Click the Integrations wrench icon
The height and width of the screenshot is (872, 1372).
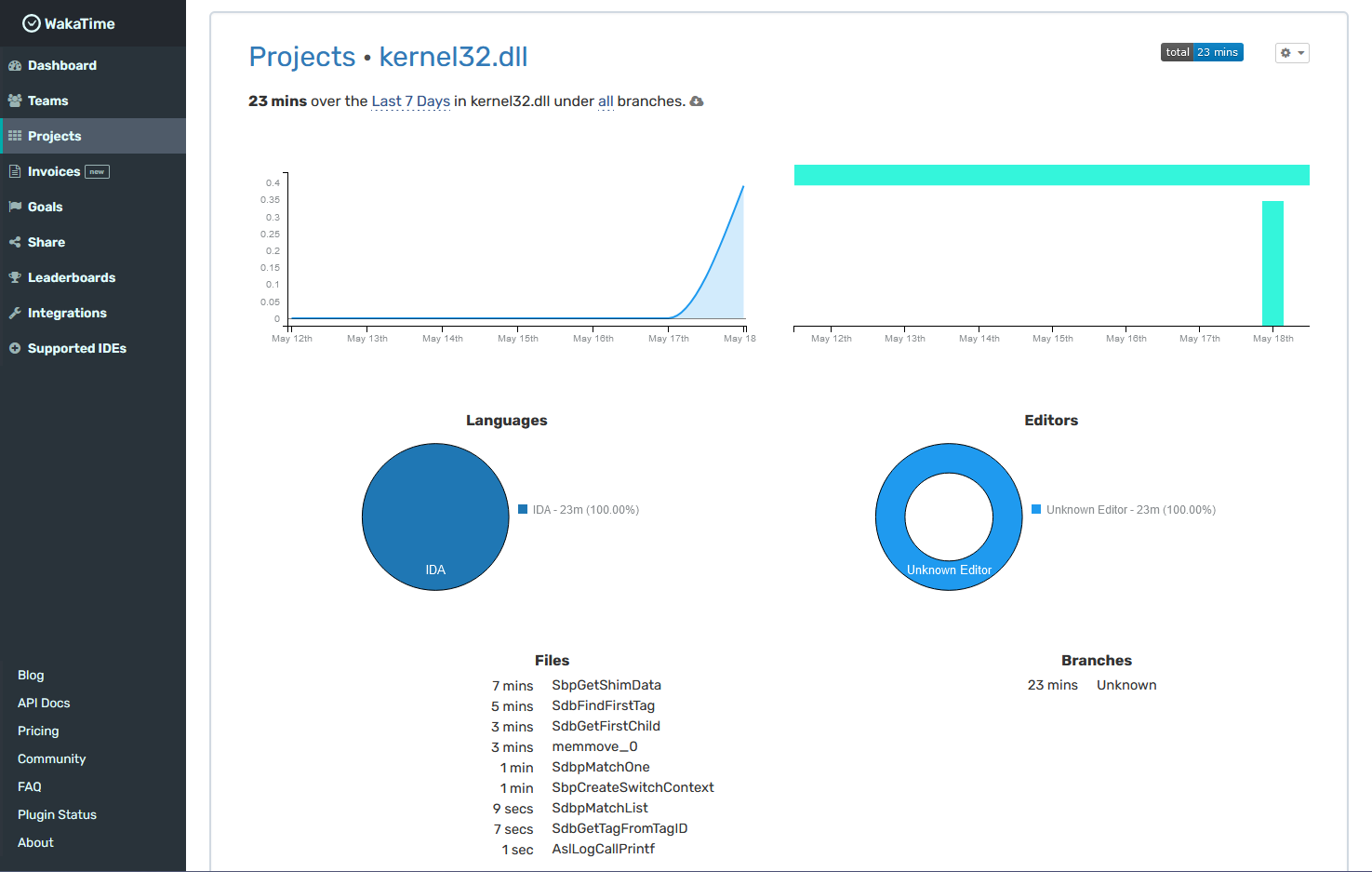(15, 313)
